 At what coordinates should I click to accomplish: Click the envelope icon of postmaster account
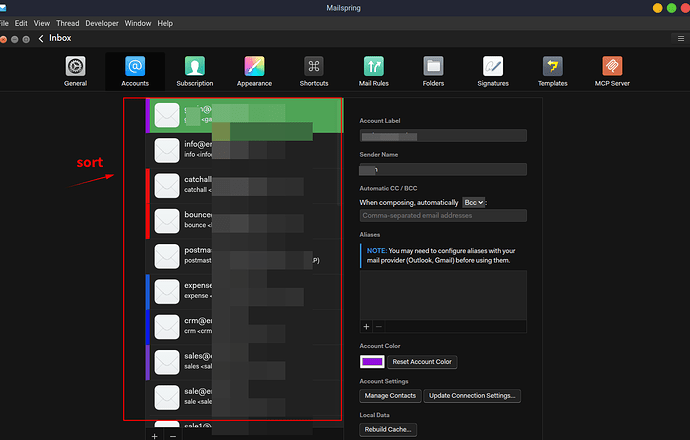(x=167, y=256)
